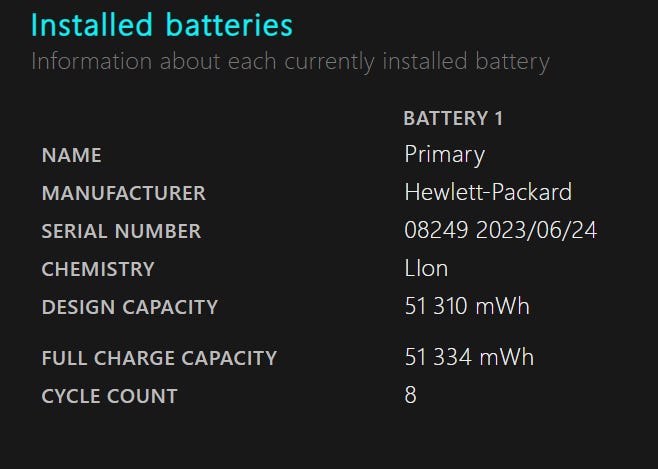Select the 51 310 design capacity number
This screenshot has width=658, height=469.
[438, 306]
